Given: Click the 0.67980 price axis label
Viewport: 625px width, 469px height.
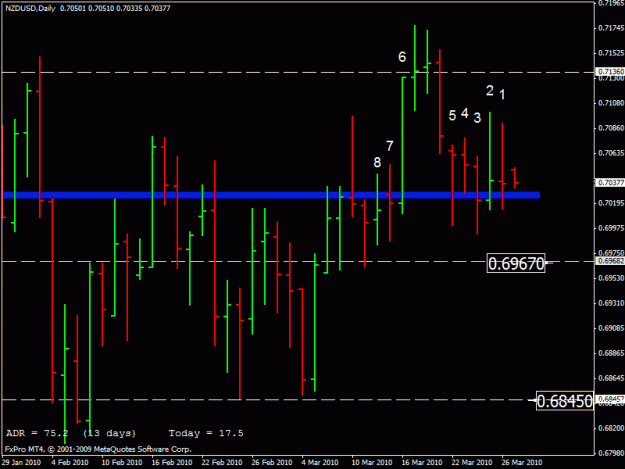Looking at the screenshot, I should (611, 453).
